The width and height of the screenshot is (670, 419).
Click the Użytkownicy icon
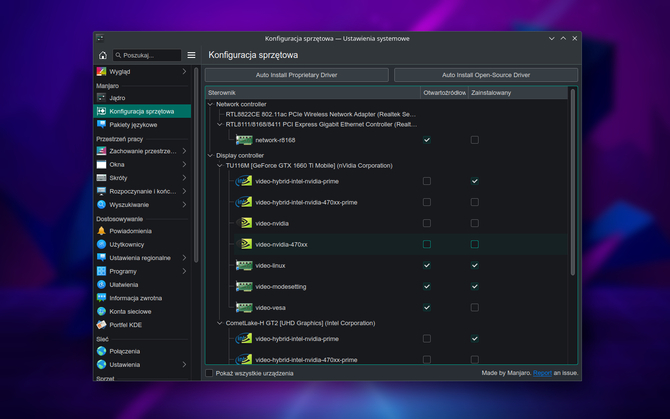click(101, 244)
